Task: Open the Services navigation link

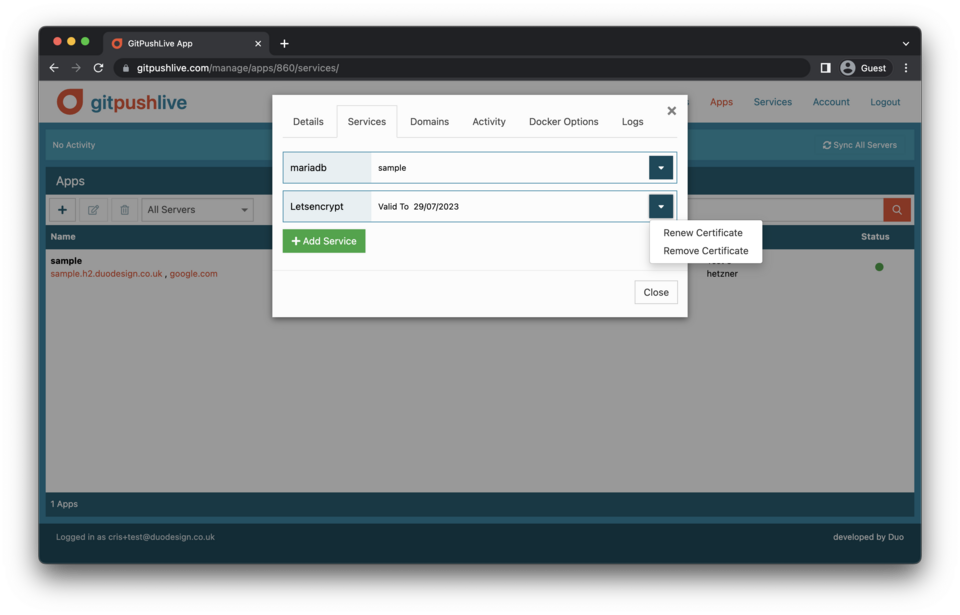Action: pyautogui.click(x=772, y=102)
